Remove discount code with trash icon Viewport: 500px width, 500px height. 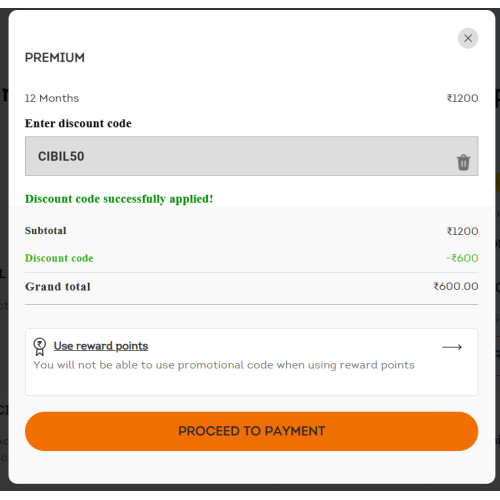463,162
